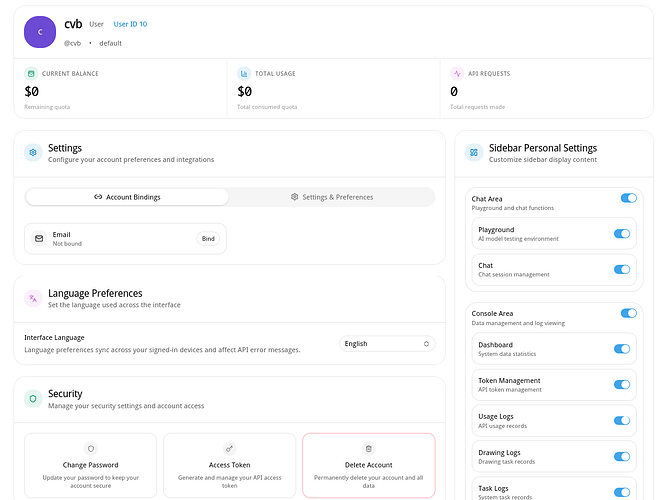658x500 pixels.
Task: Click the trash icon above Delete Account
Action: (x=368, y=448)
